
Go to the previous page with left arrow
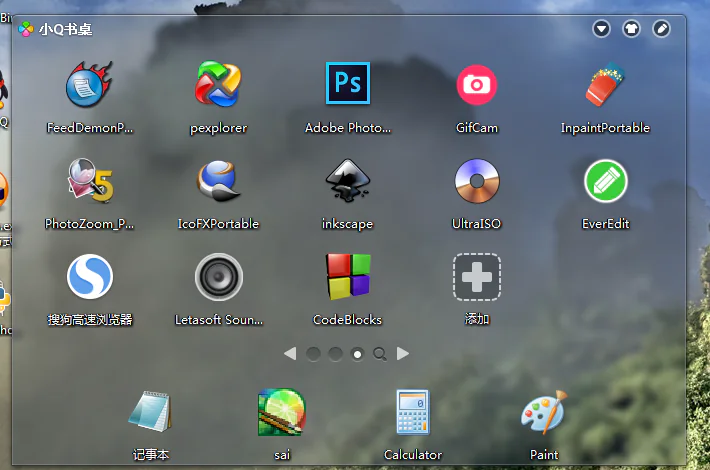290,353
